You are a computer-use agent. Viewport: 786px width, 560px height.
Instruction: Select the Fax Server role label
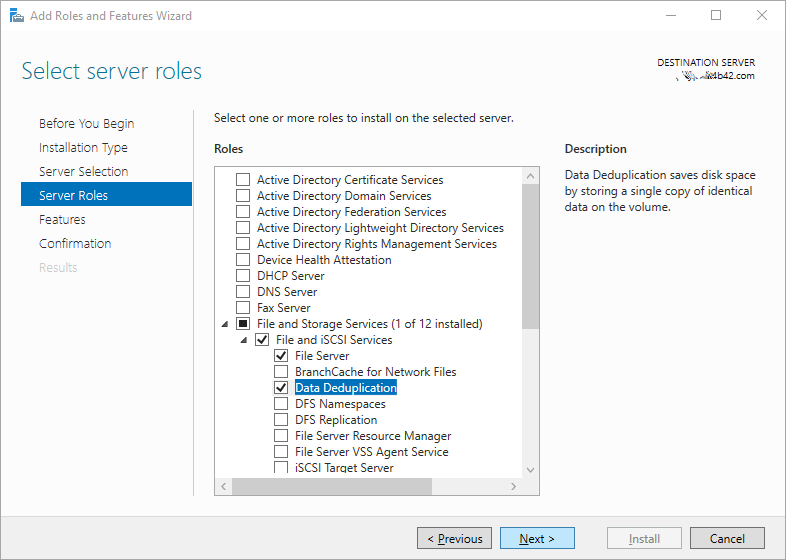(284, 308)
